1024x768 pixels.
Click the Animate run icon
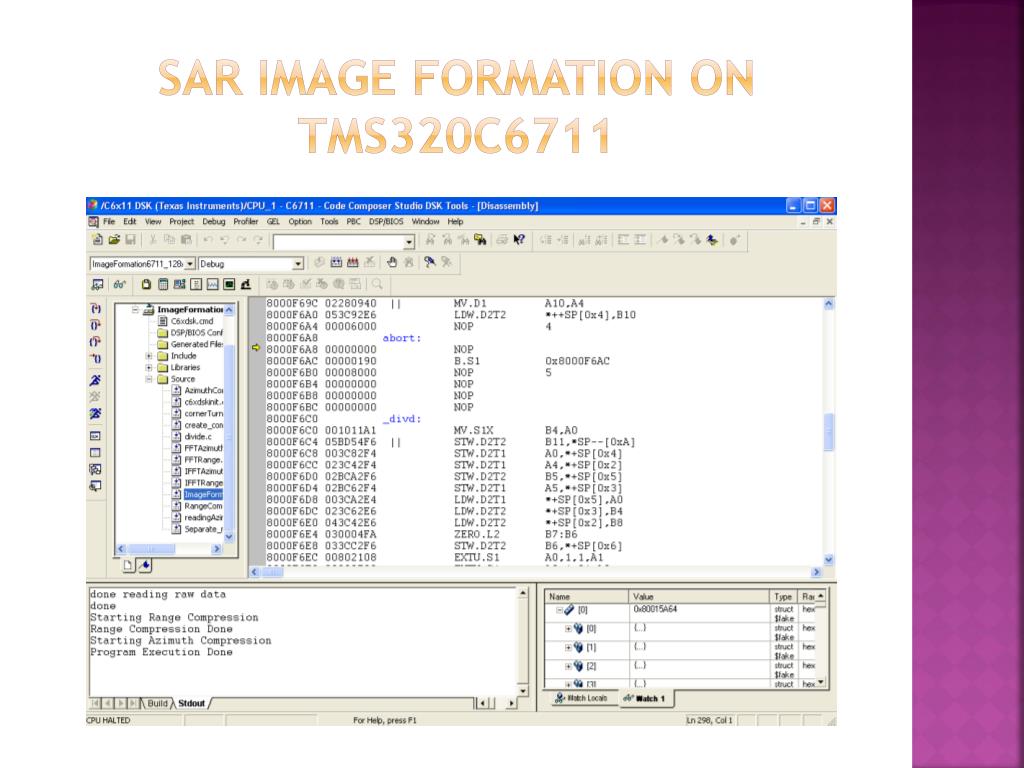[x=95, y=413]
